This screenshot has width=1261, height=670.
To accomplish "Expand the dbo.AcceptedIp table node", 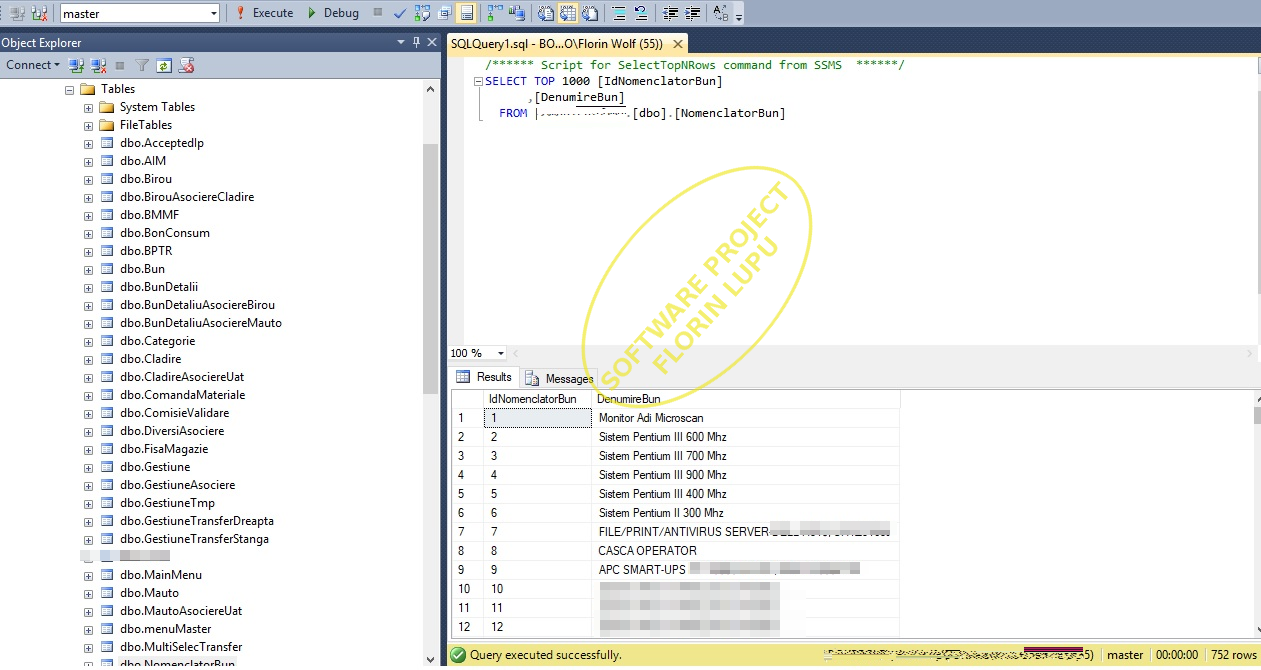I will (x=88, y=143).
